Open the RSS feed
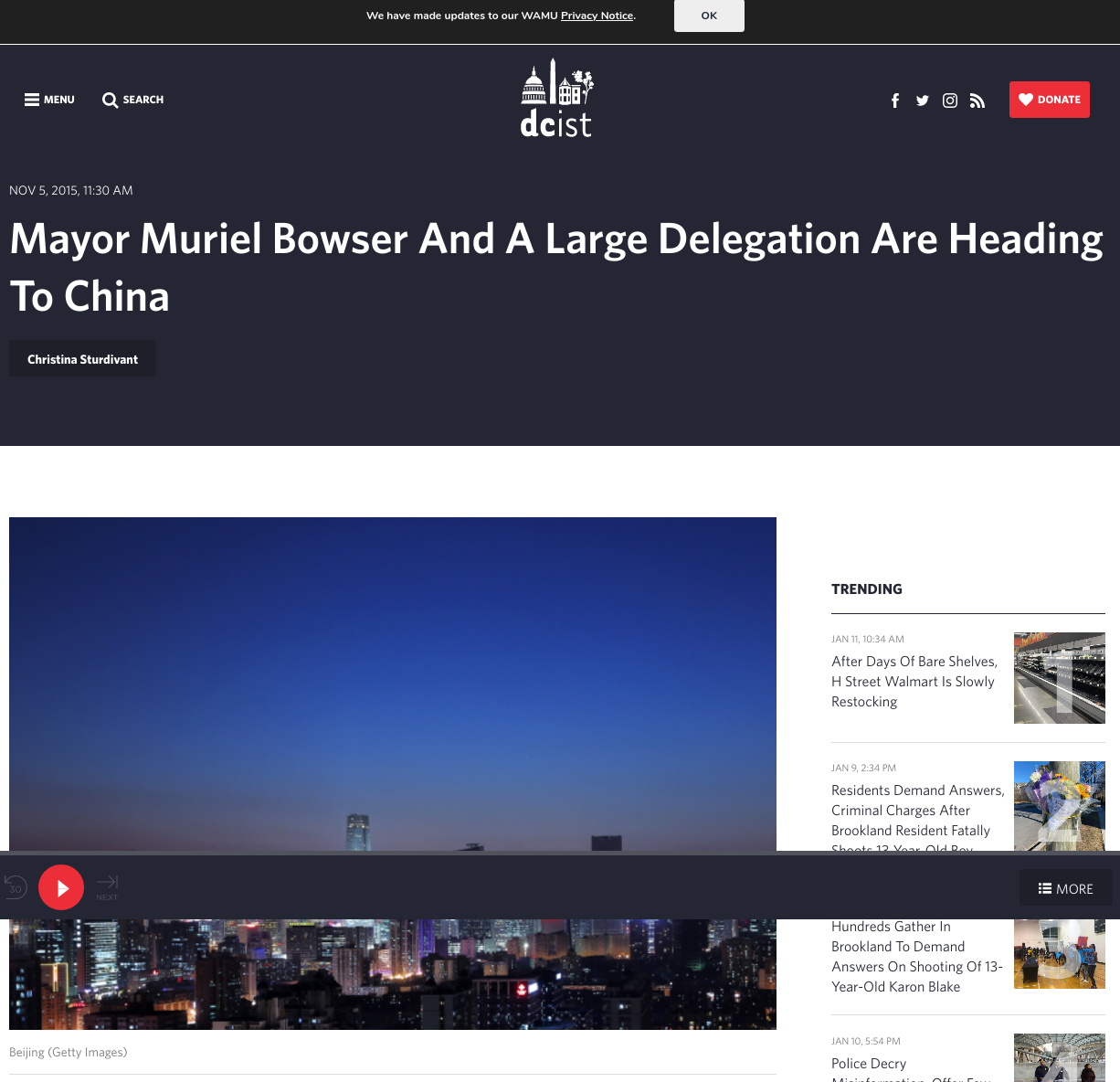 tap(977, 101)
